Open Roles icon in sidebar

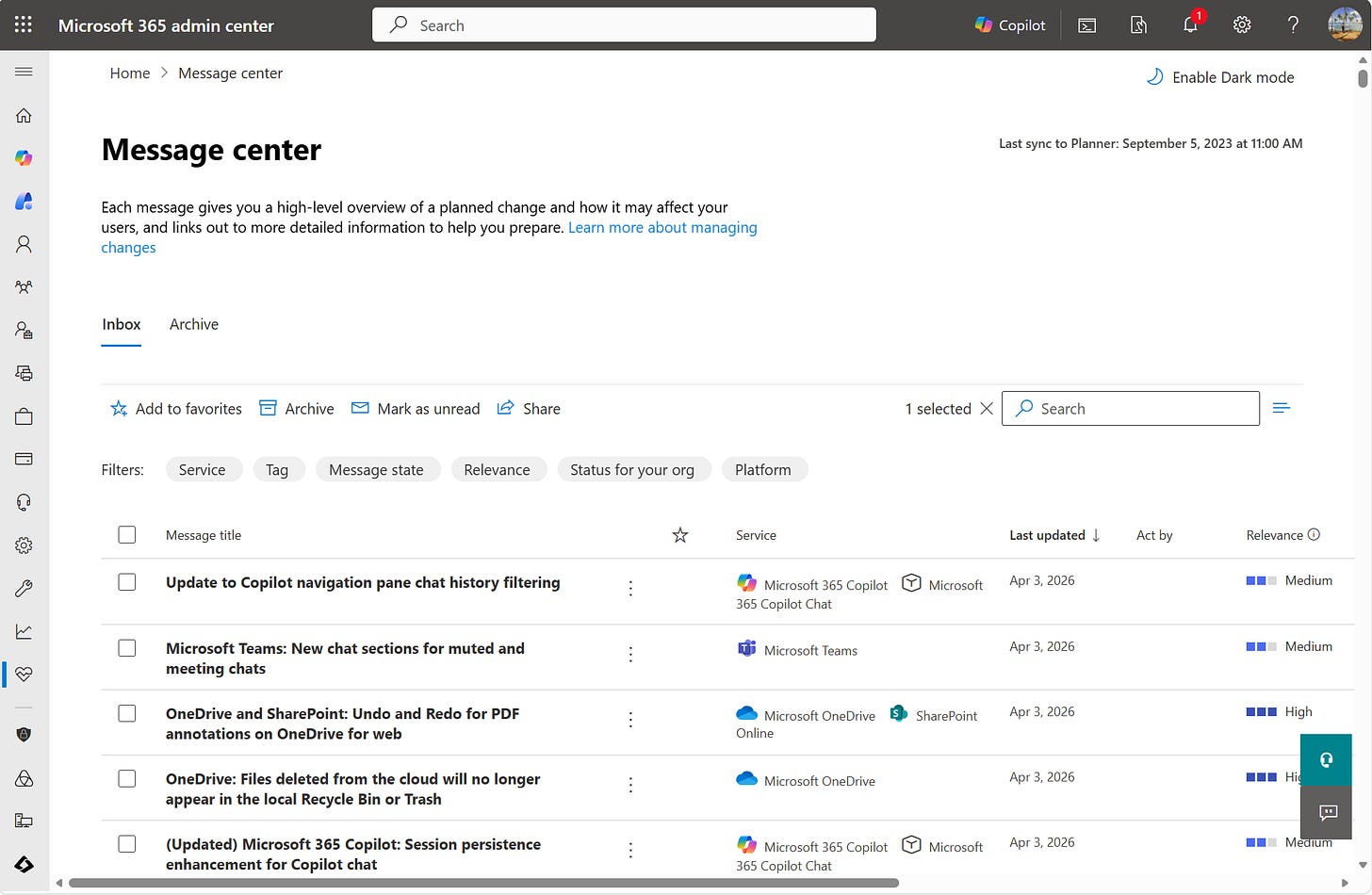pos(24,331)
